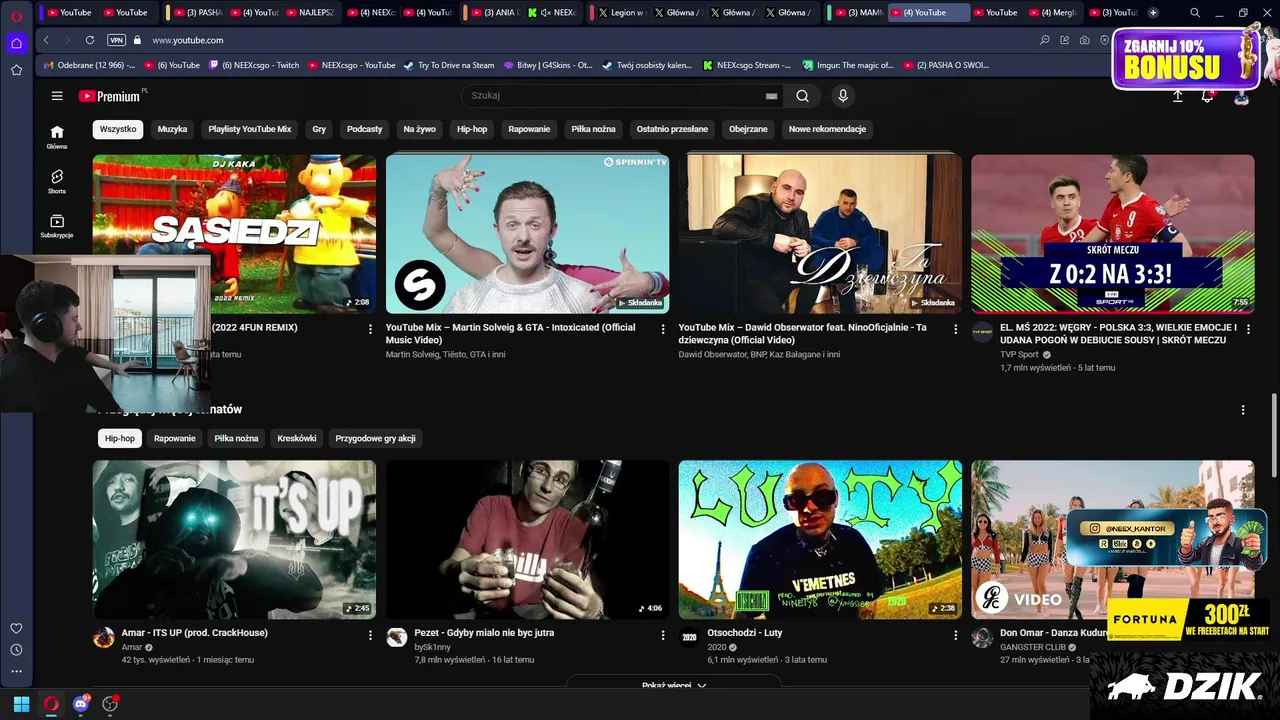Open Pezet - Gdyby miało nie być jutra title

point(484,633)
